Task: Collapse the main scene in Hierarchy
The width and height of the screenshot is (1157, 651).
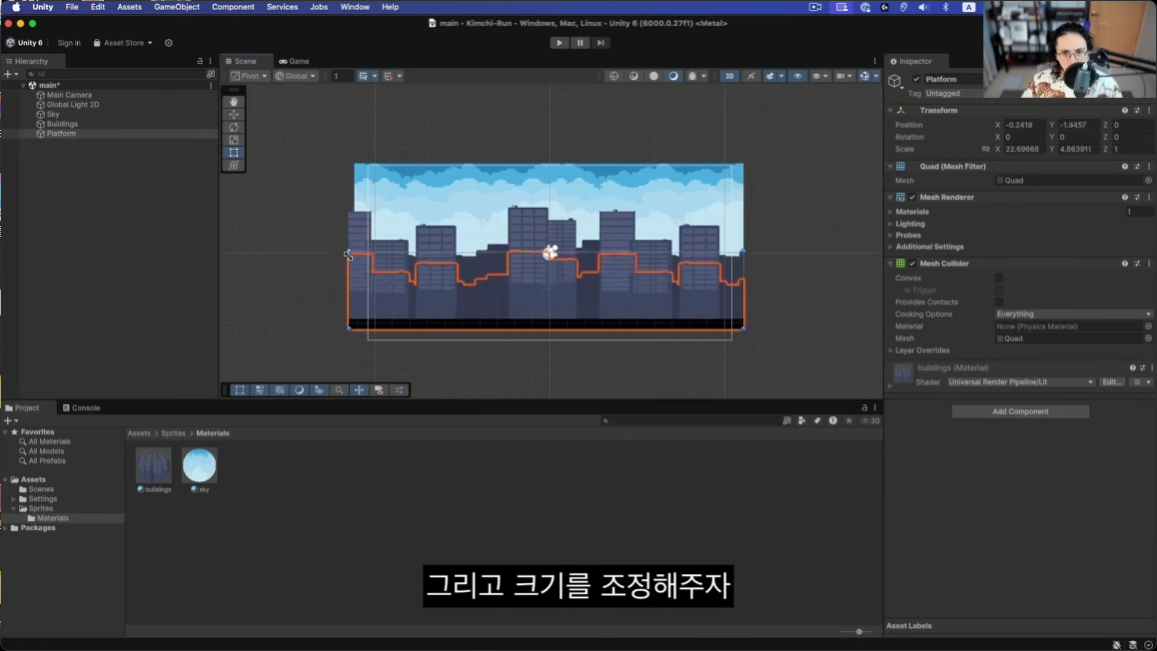Action: [24, 86]
